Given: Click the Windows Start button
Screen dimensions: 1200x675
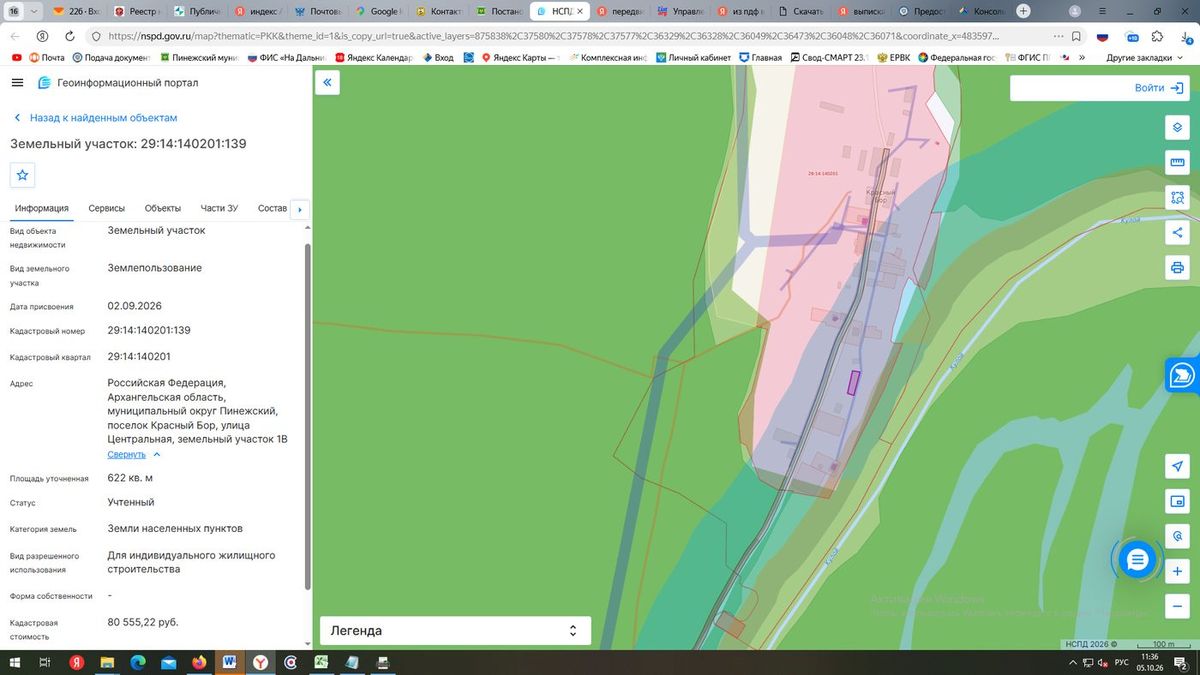Looking at the screenshot, I should [x=14, y=662].
